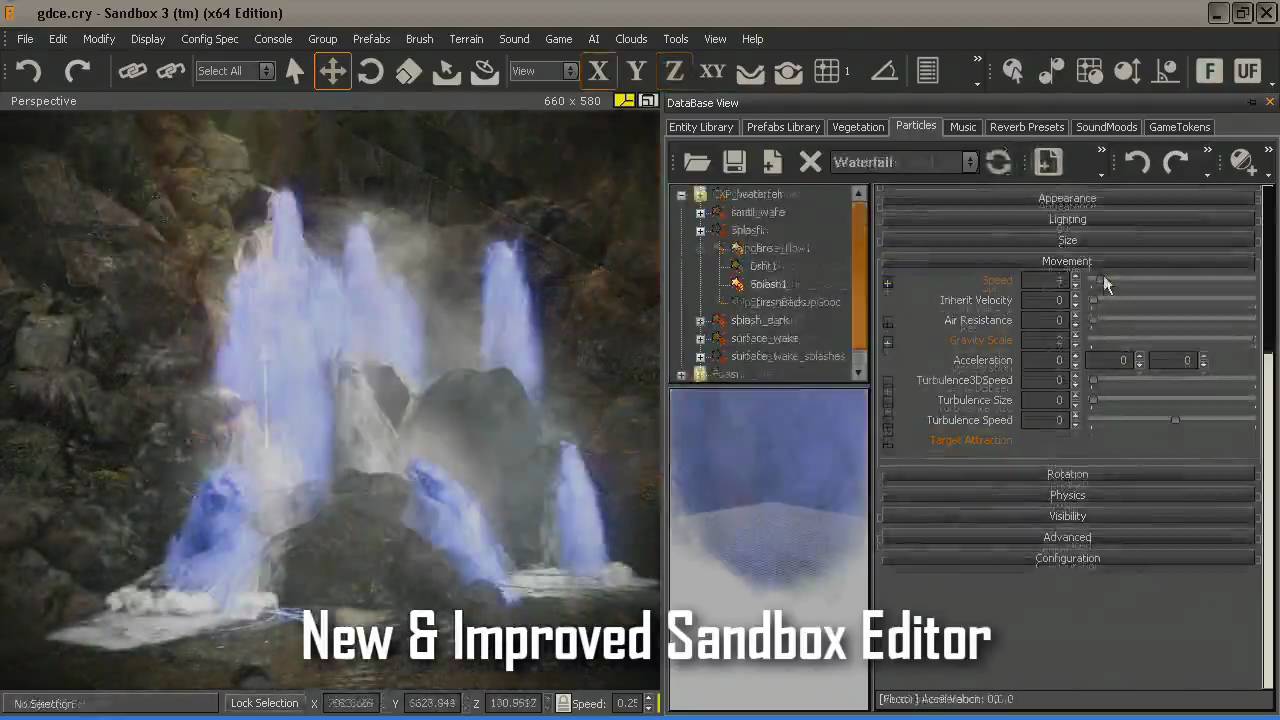Open the layers list document icon
This screenshot has width=1280, height=720.
point(927,71)
